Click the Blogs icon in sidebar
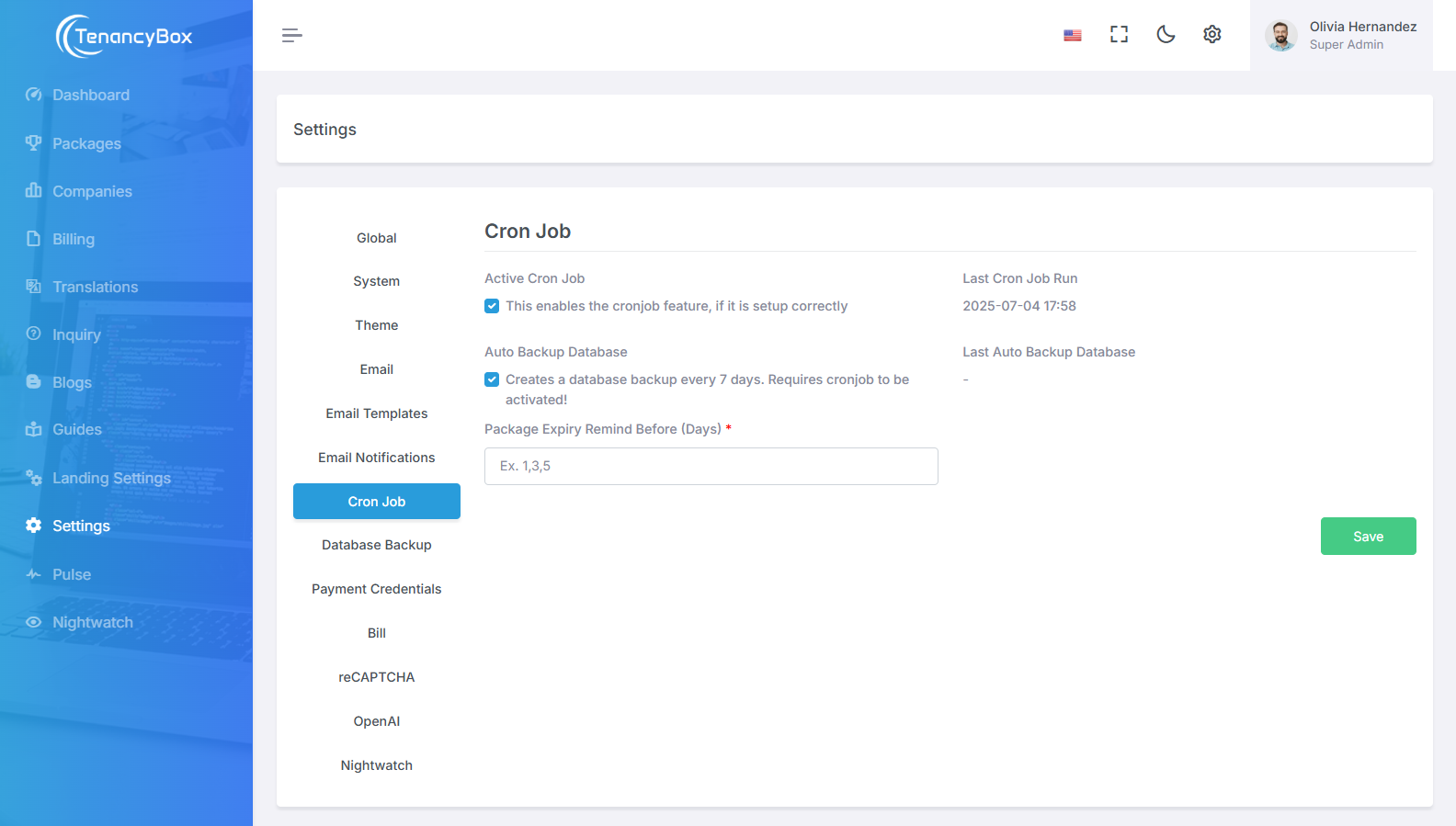 [x=34, y=381]
